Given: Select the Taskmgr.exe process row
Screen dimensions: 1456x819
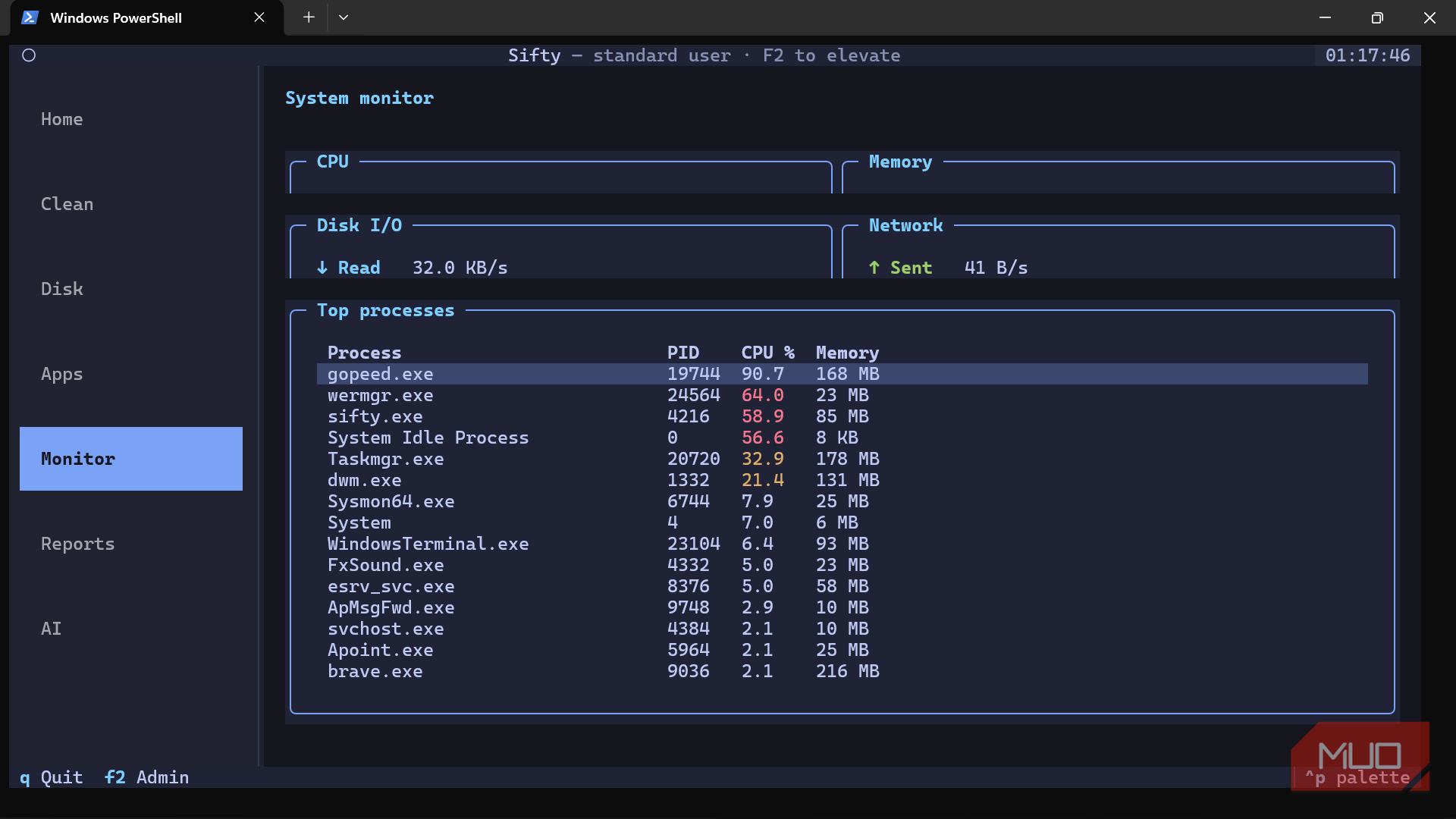Looking at the screenshot, I should [x=843, y=459].
